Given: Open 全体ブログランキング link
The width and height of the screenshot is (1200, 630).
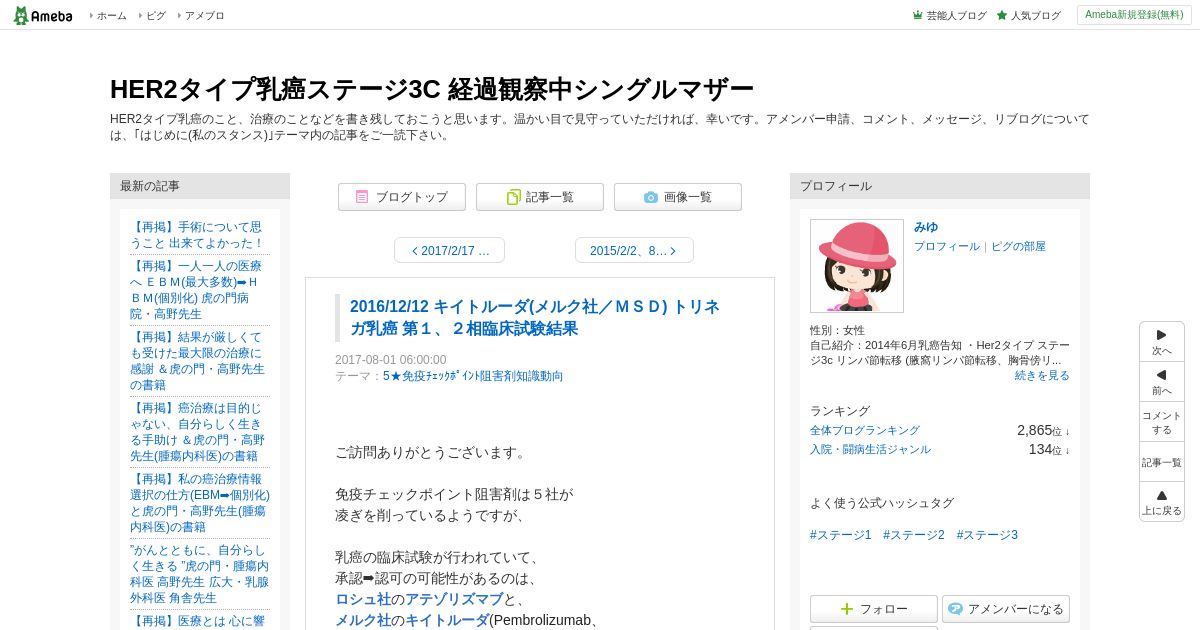Looking at the screenshot, I should 865,430.
